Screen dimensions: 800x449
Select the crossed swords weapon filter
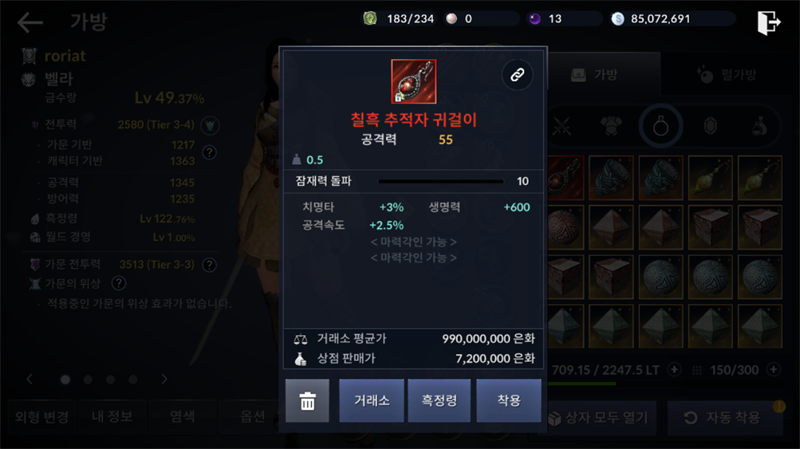pyautogui.click(x=562, y=126)
